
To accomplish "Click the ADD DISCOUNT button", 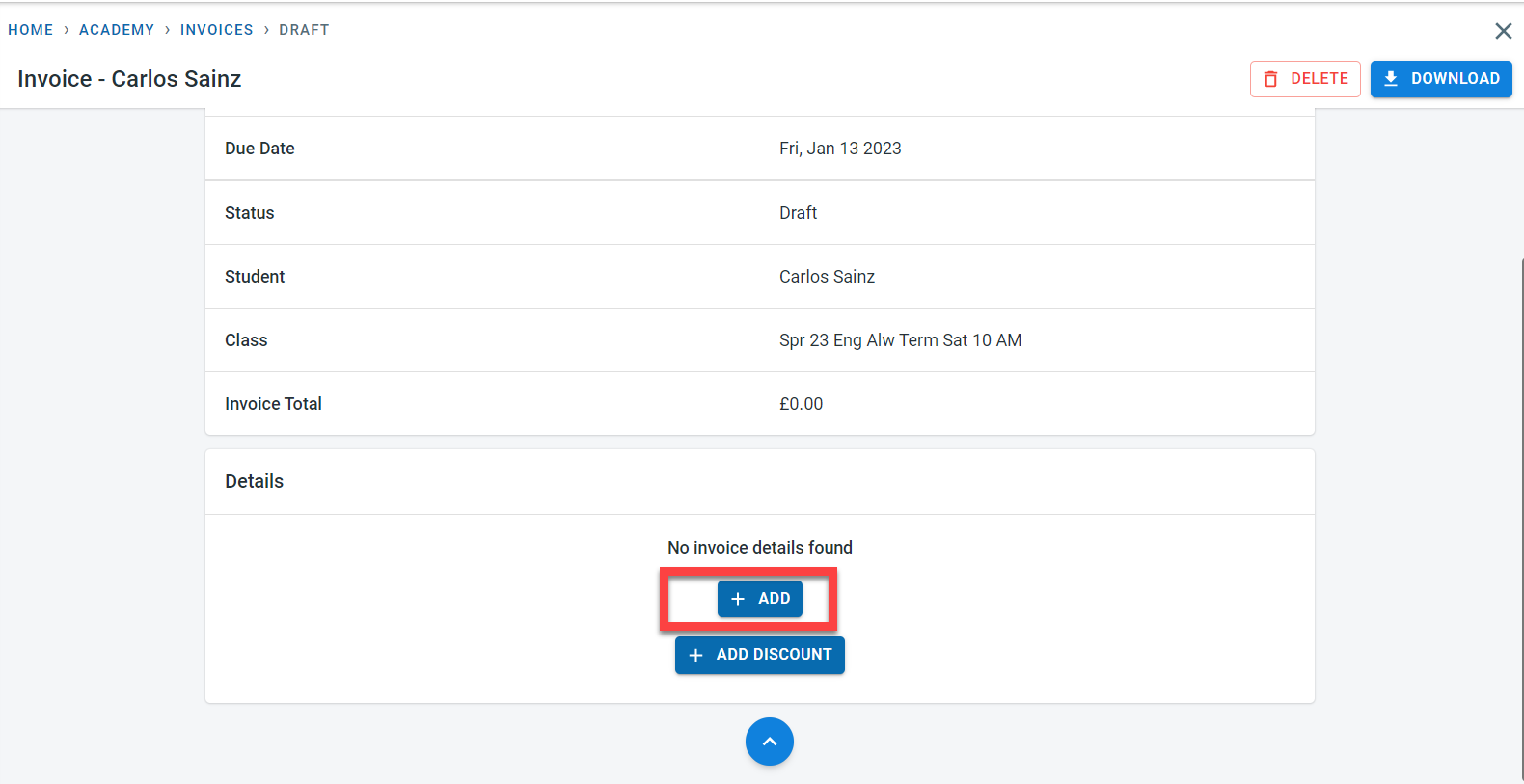I will (x=760, y=655).
